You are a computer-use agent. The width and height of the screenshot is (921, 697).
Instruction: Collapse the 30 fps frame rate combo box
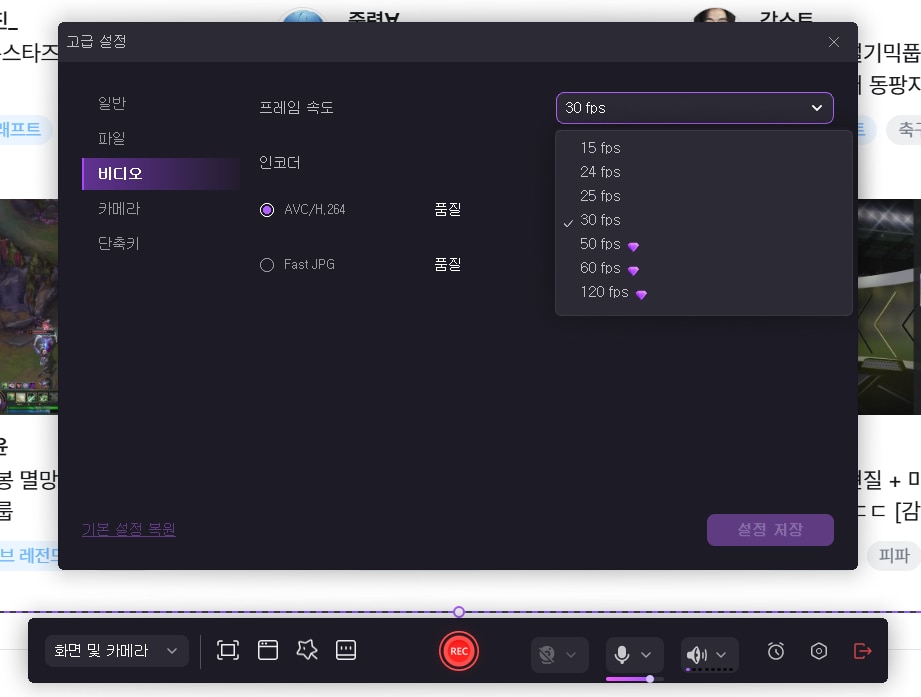coord(694,108)
